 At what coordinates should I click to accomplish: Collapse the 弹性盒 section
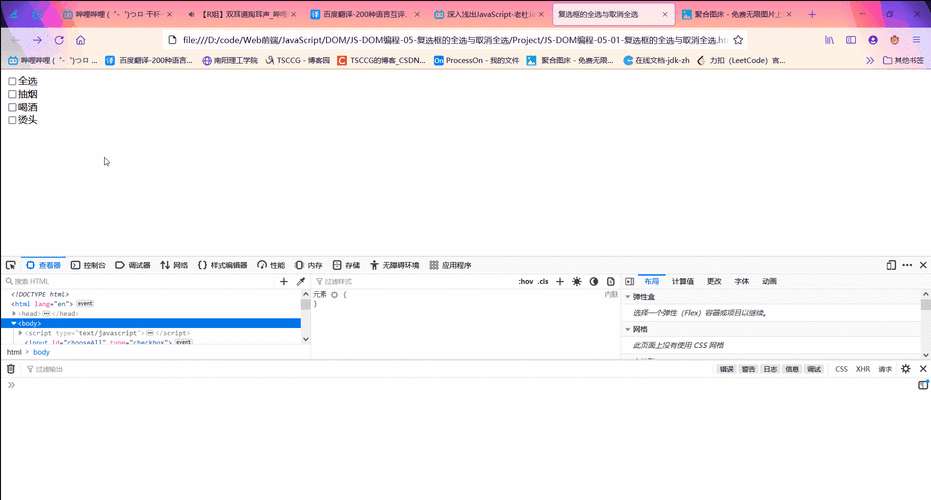coord(628,297)
